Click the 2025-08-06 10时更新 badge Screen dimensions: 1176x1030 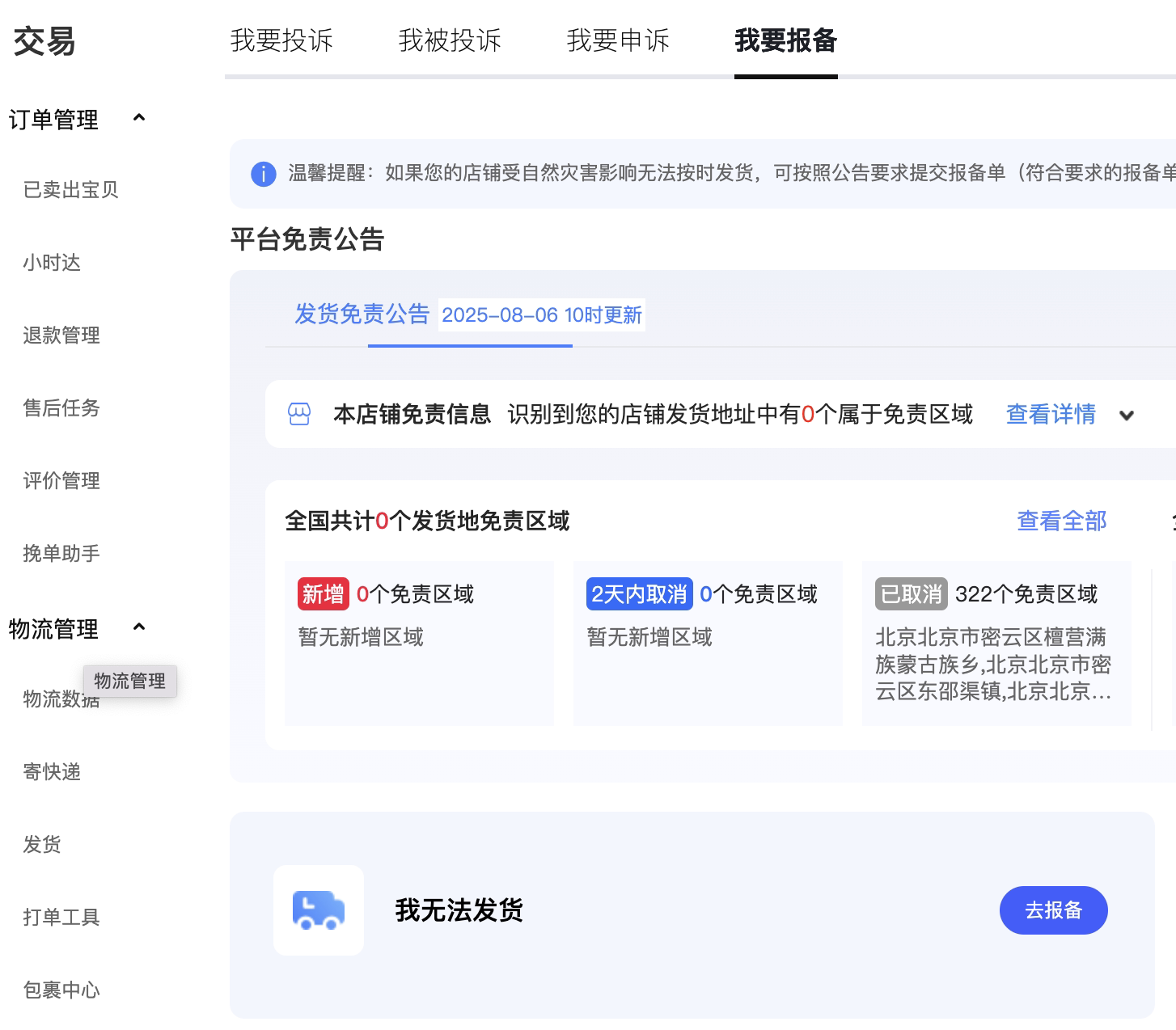540,315
